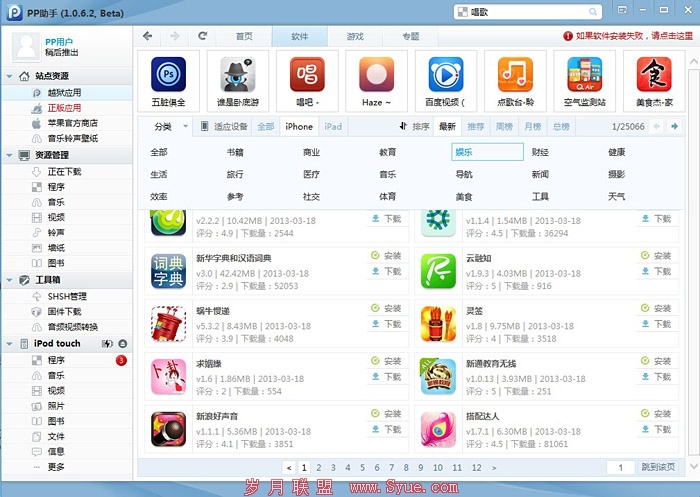Download 搭配达人 with 下载 button
Image resolution: width=700 pixels, height=497 pixels.
coord(656,429)
